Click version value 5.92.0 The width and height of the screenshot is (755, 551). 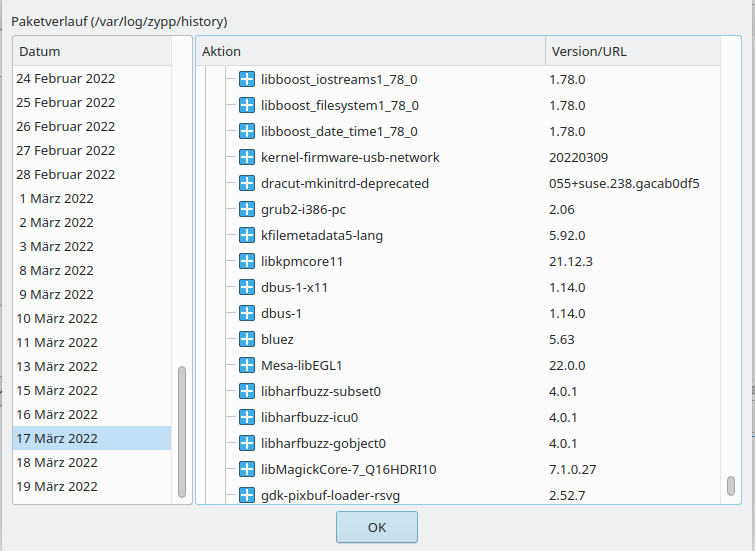pos(567,236)
